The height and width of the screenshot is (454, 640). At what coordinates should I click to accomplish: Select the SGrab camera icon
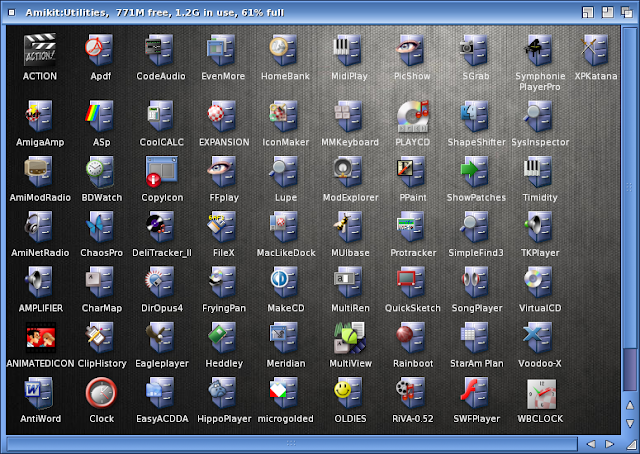(x=476, y=50)
